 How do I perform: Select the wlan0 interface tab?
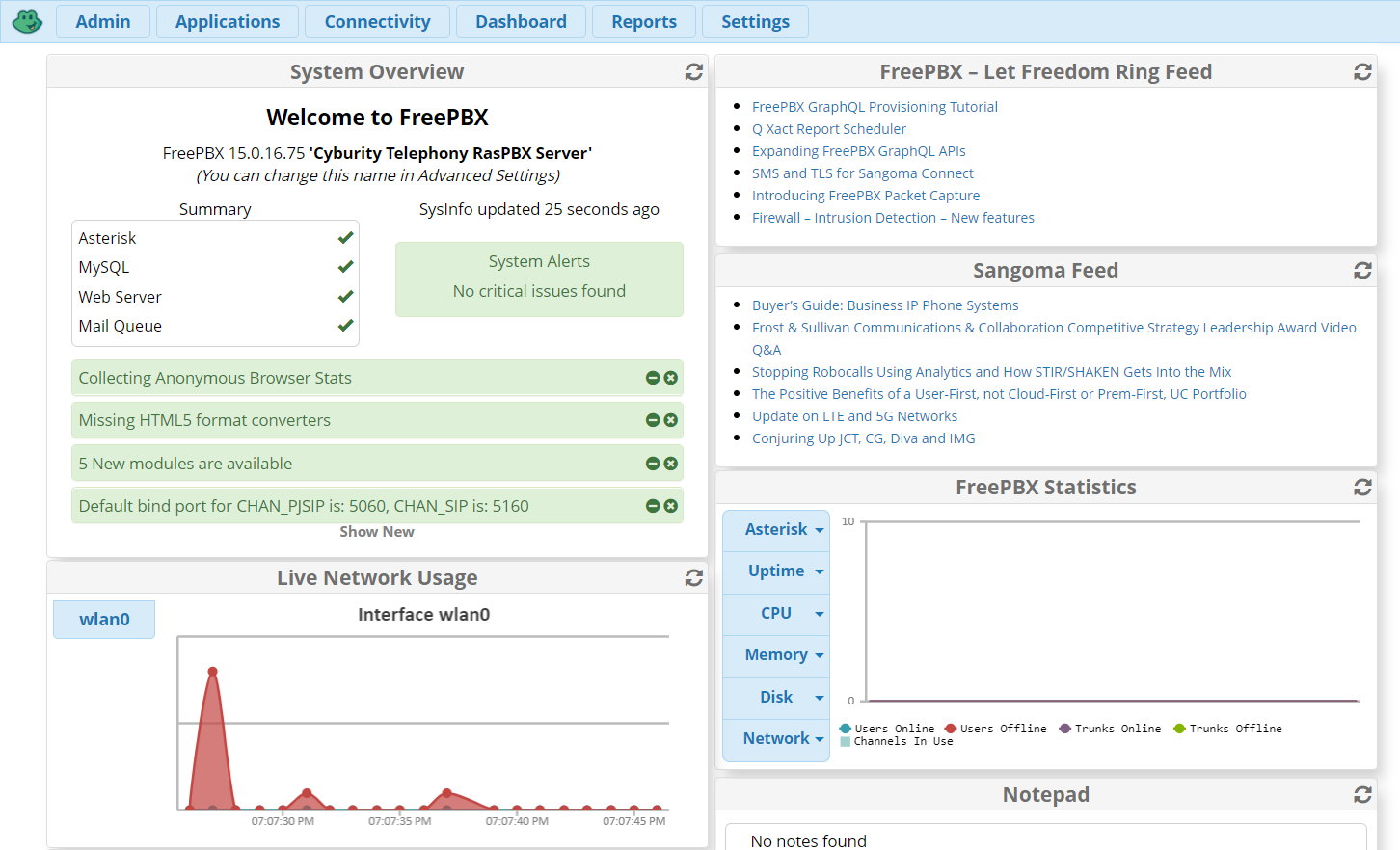point(103,619)
